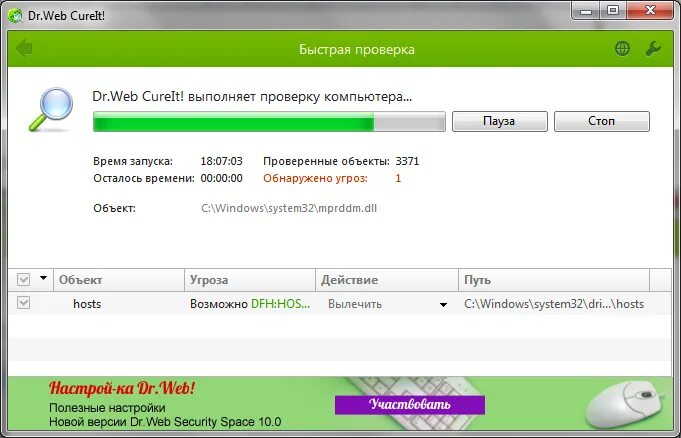Viewport: 681px width, 438px height.
Task: Click the green scan progress bar
Action: coord(269,121)
